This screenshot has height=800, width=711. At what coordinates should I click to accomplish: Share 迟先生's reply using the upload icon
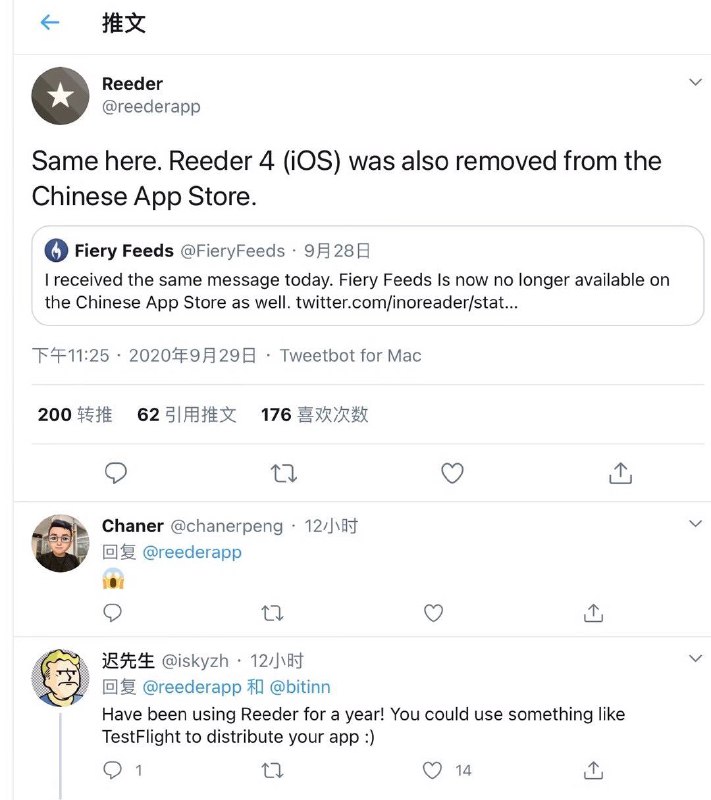click(x=592, y=770)
